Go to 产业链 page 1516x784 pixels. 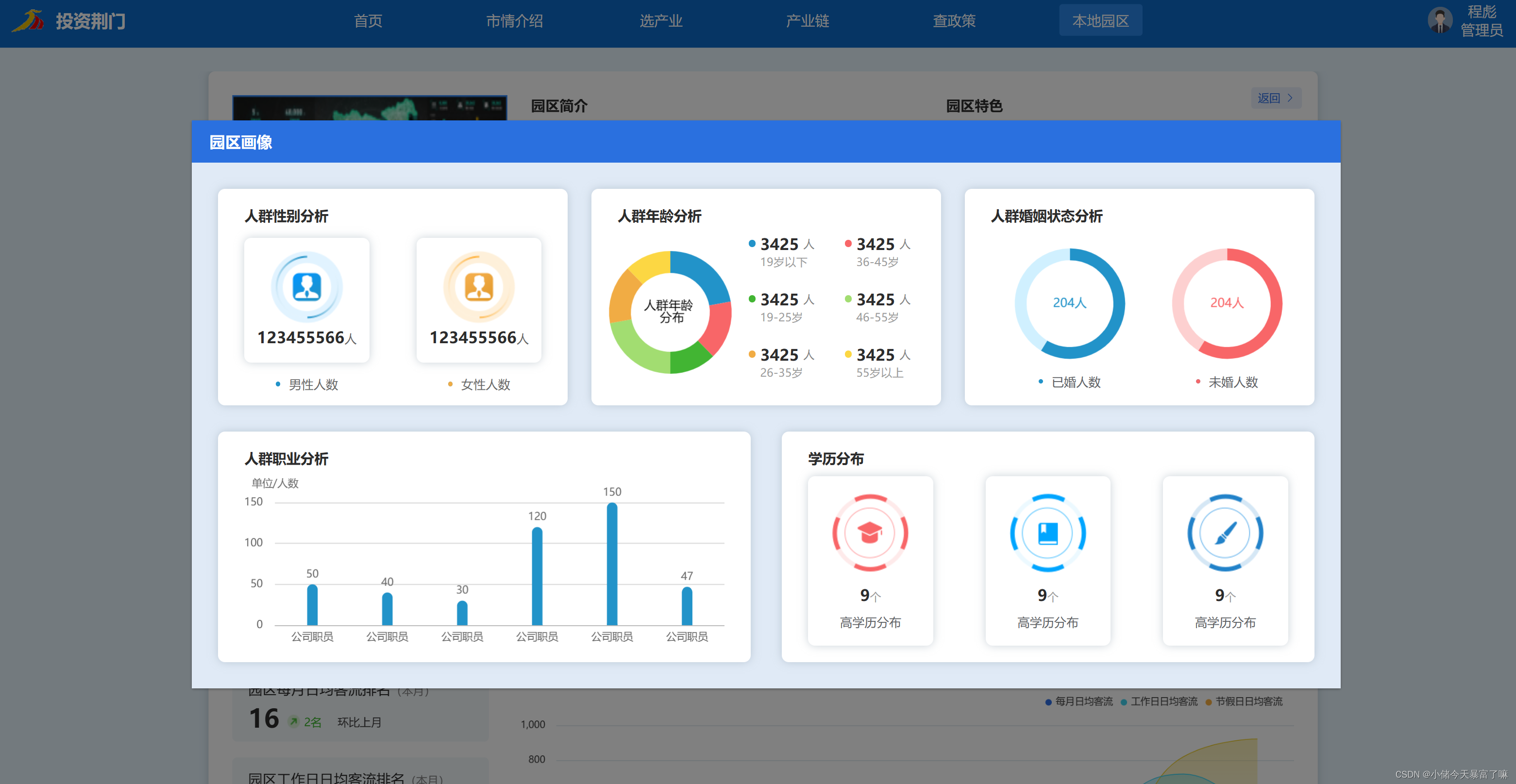point(808,21)
